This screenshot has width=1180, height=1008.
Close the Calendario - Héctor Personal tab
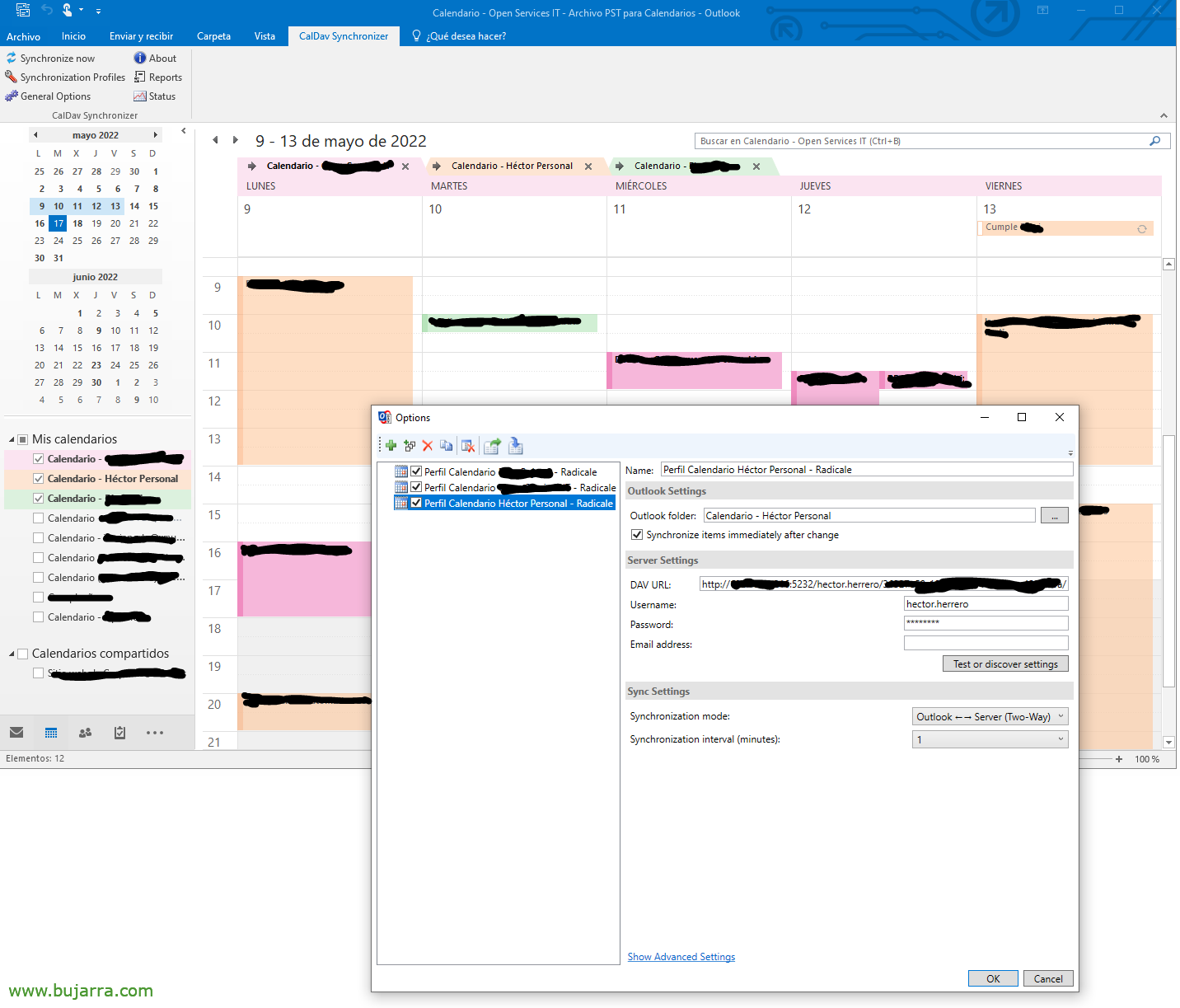588,166
